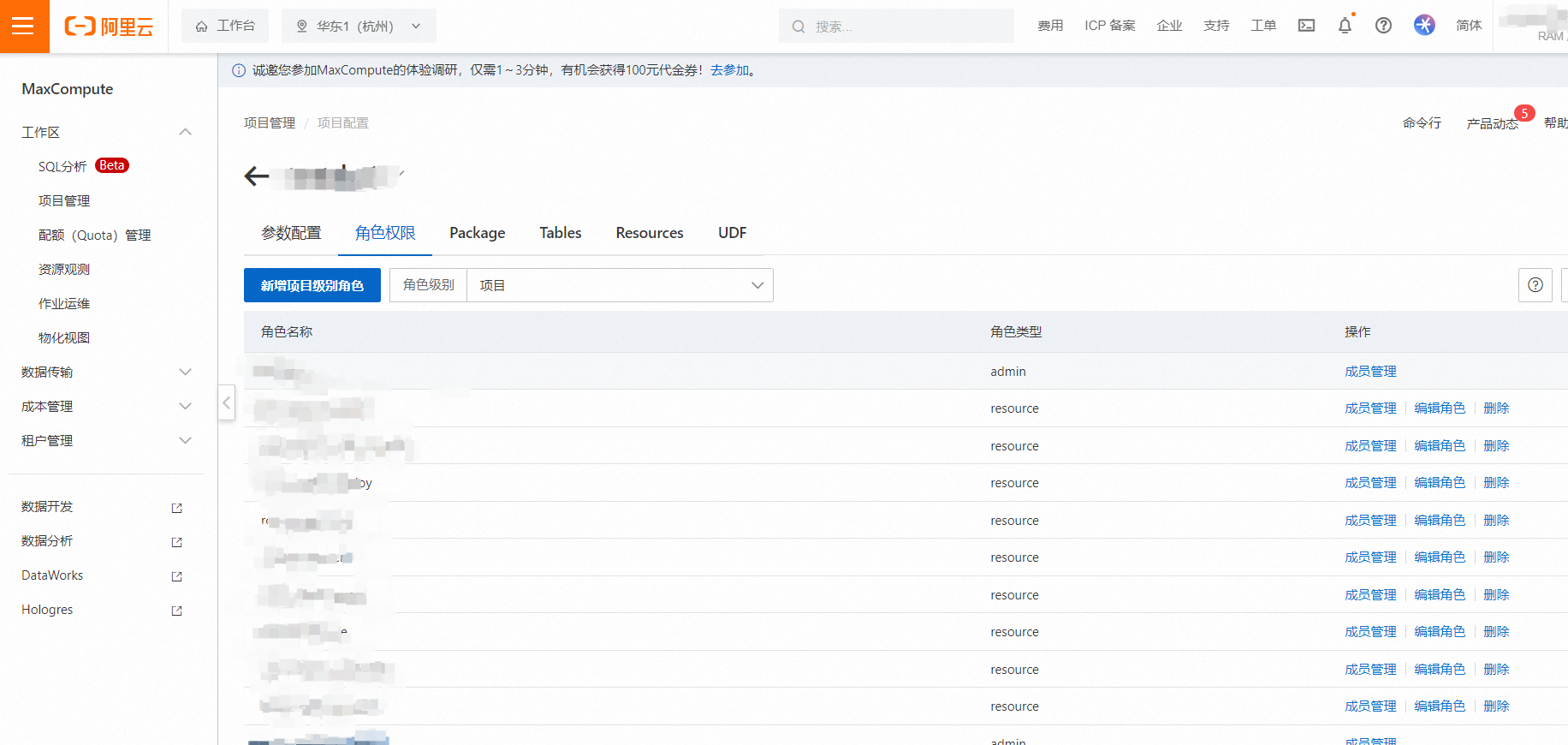This screenshot has height=745, width=1568.
Task: Open 数据开发 external link icon
Action: 177,508
